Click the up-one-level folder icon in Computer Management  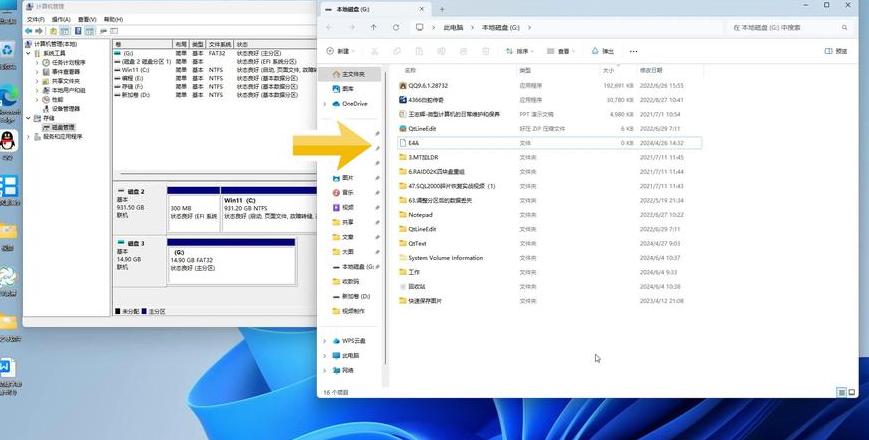(x=53, y=31)
